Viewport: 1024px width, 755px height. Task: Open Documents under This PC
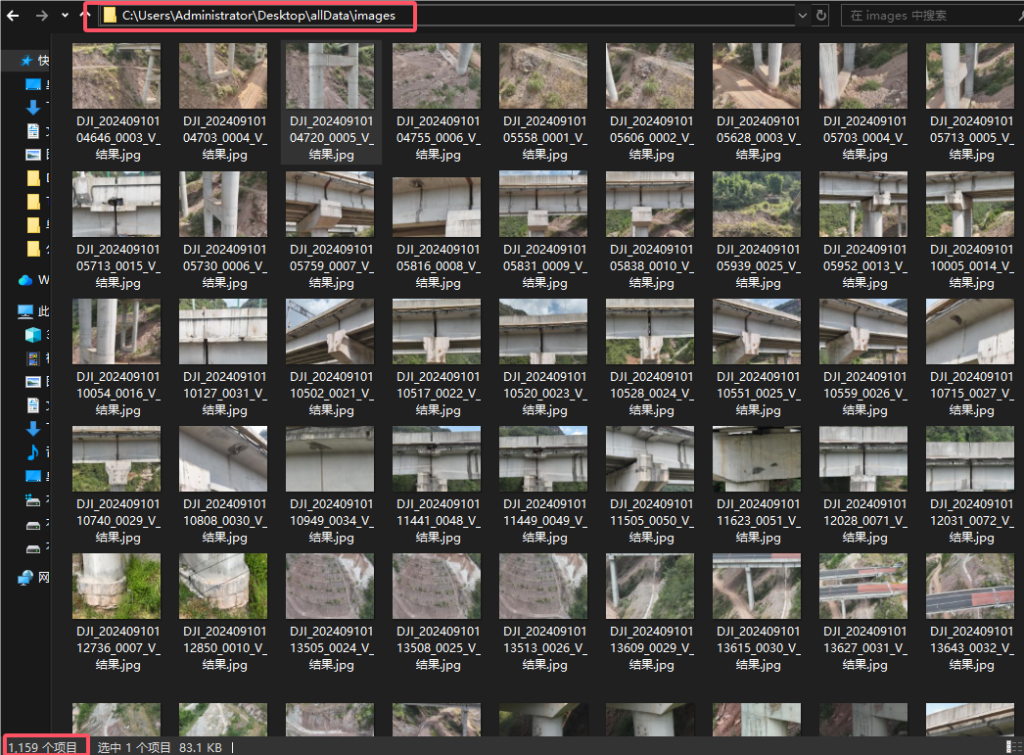pyautogui.click(x=33, y=406)
